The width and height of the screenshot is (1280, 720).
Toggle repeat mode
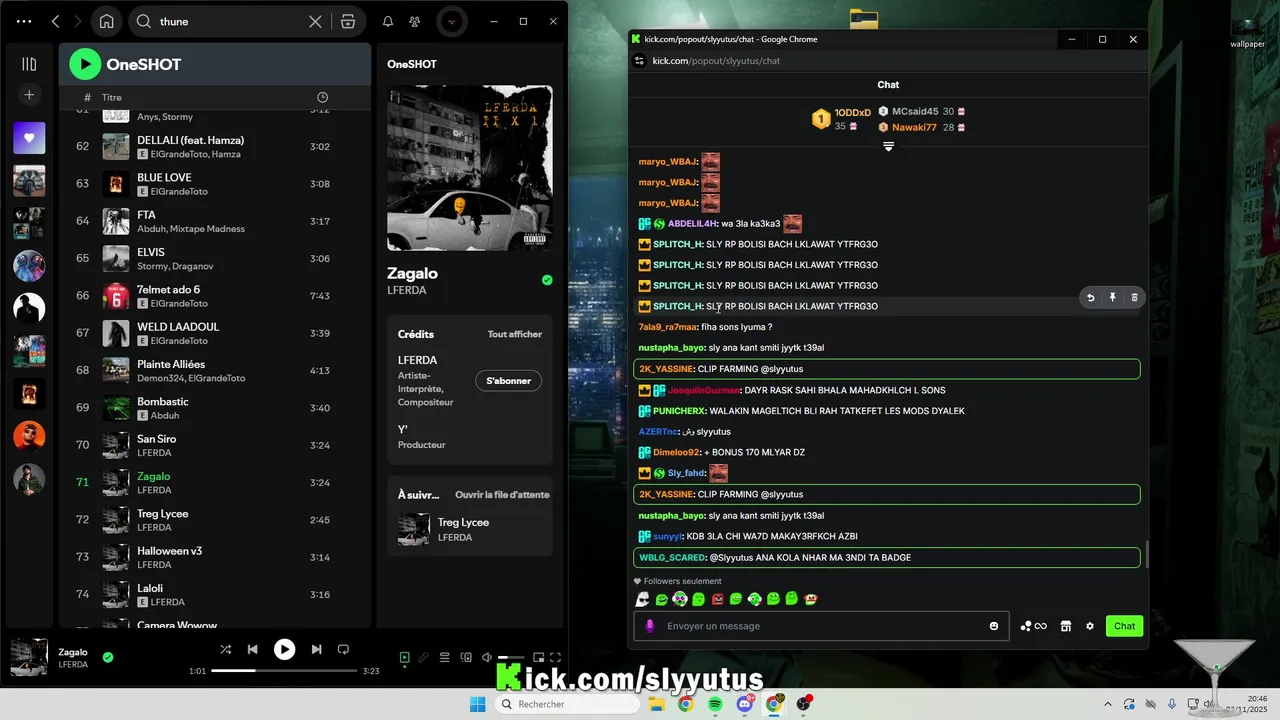(x=343, y=649)
